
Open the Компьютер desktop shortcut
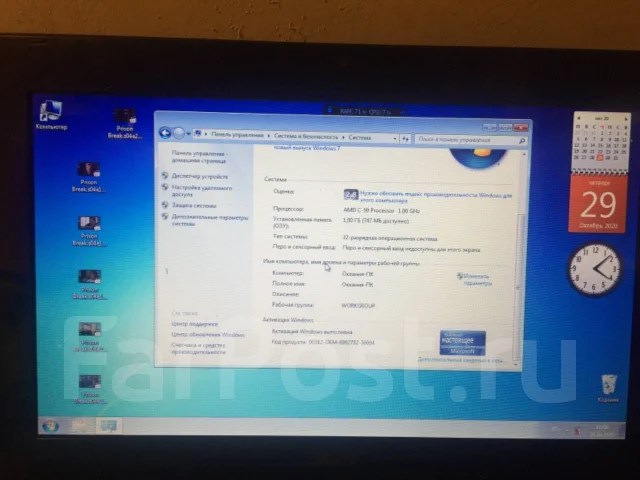[x=51, y=116]
